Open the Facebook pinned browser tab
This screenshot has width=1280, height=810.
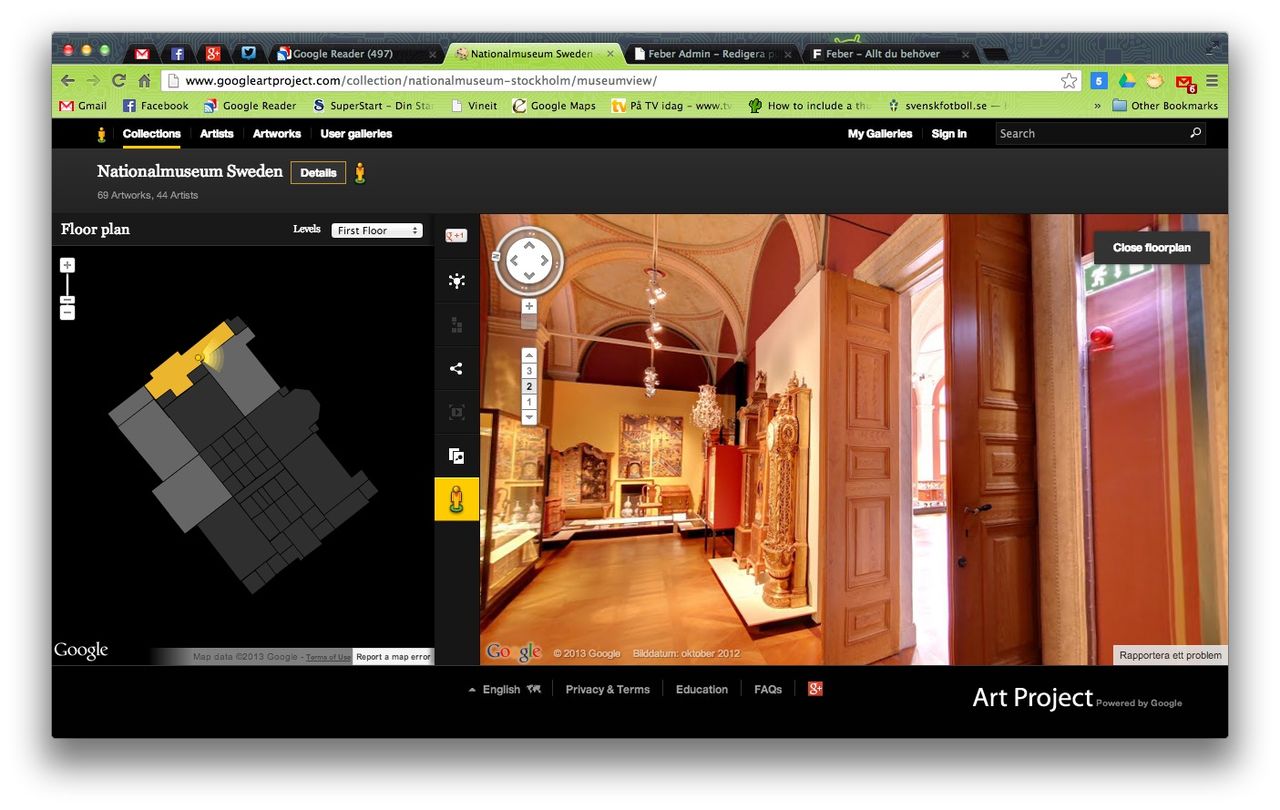pyautogui.click(x=178, y=54)
